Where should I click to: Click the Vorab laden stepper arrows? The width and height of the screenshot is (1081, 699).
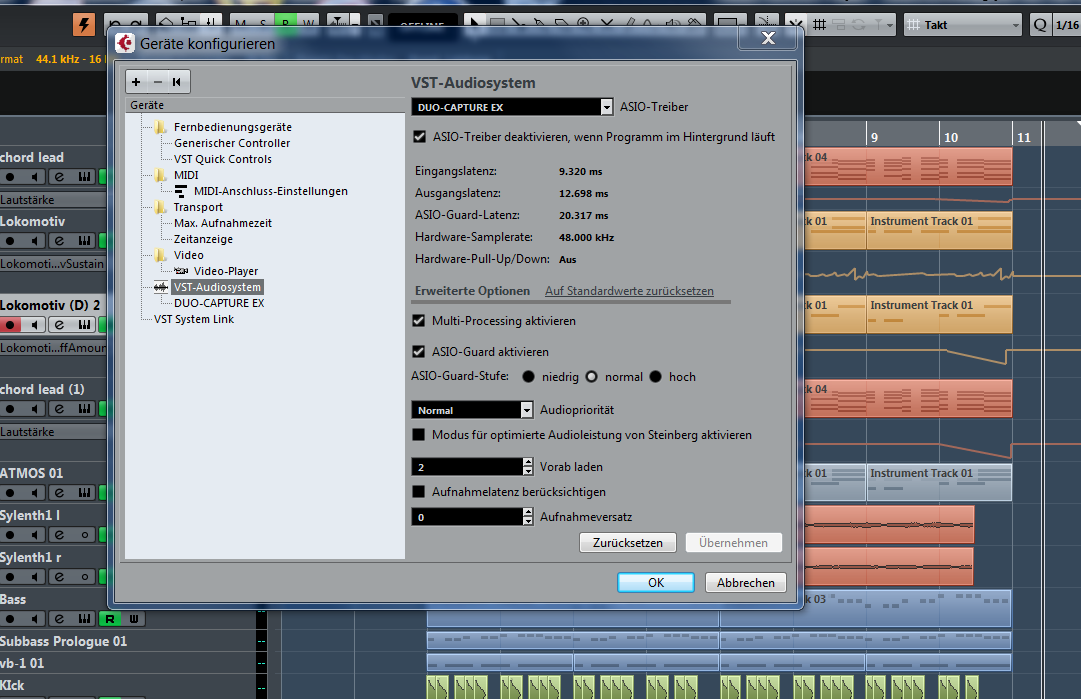tap(528, 467)
